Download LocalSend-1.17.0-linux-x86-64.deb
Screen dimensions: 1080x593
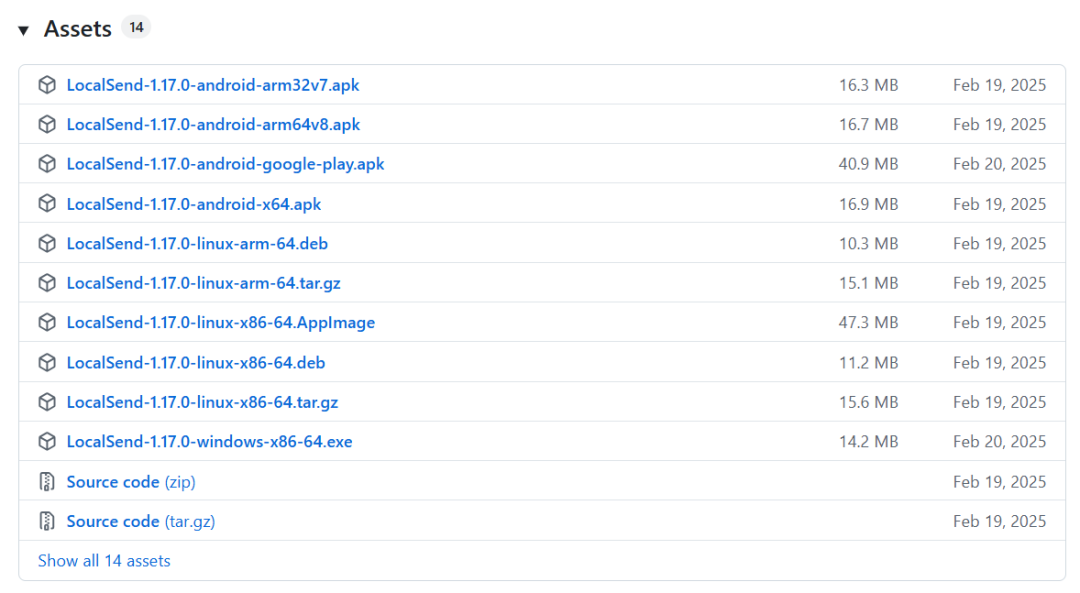tap(196, 362)
